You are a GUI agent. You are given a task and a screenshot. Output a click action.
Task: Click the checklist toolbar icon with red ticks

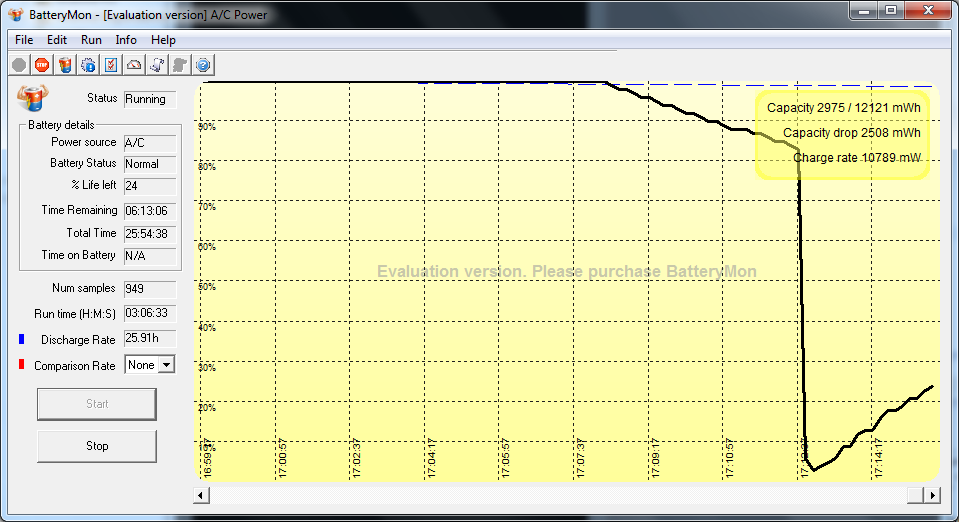[x=111, y=65]
